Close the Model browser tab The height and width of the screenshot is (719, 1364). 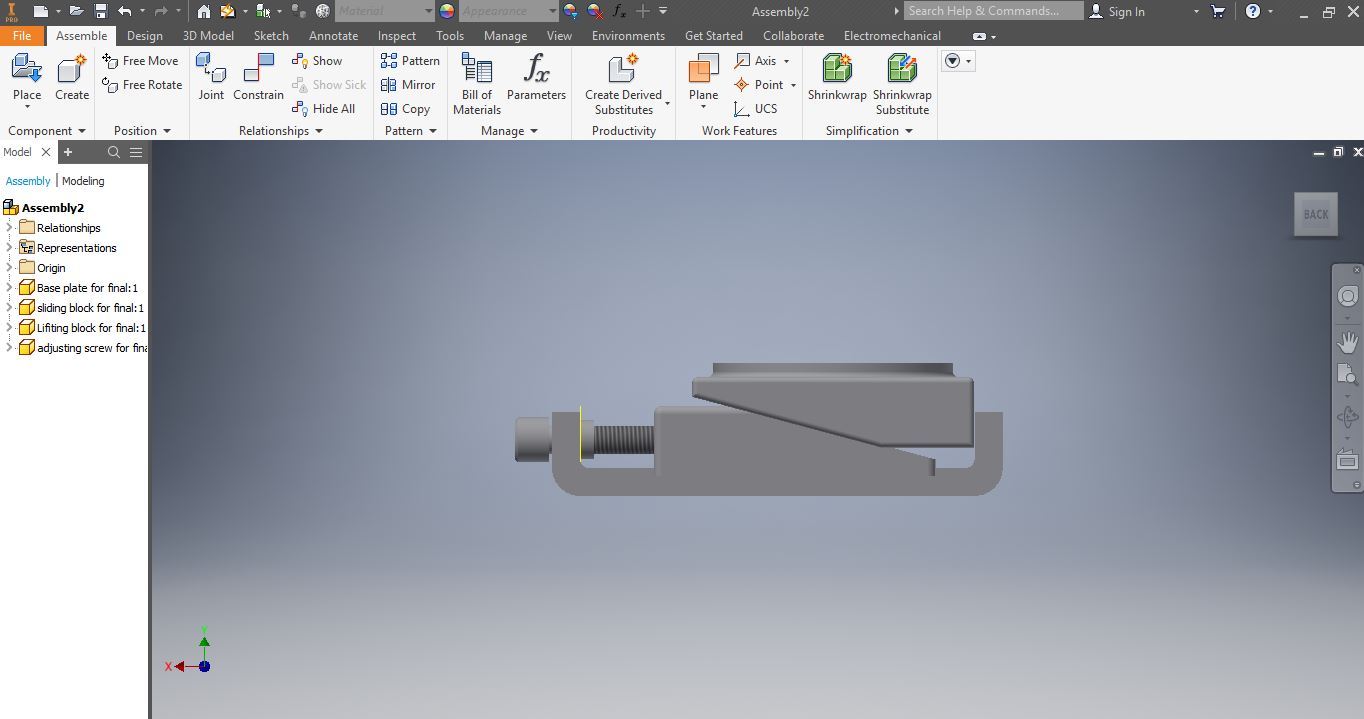click(x=45, y=152)
